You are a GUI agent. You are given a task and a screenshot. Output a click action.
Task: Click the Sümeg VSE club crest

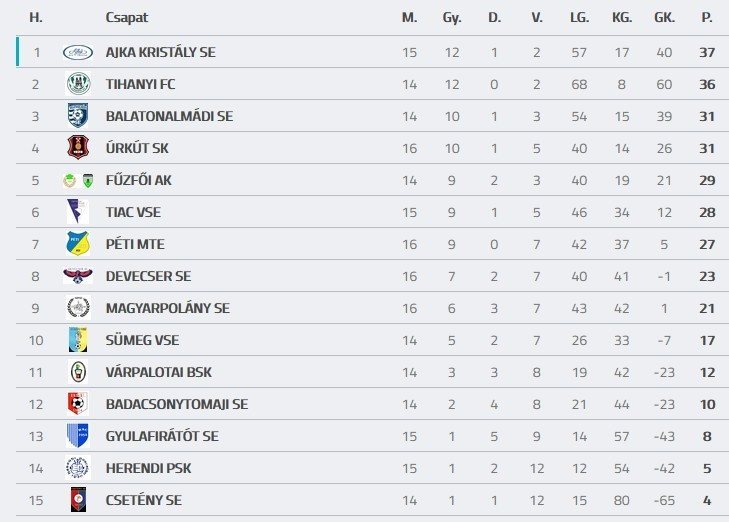click(x=78, y=340)
